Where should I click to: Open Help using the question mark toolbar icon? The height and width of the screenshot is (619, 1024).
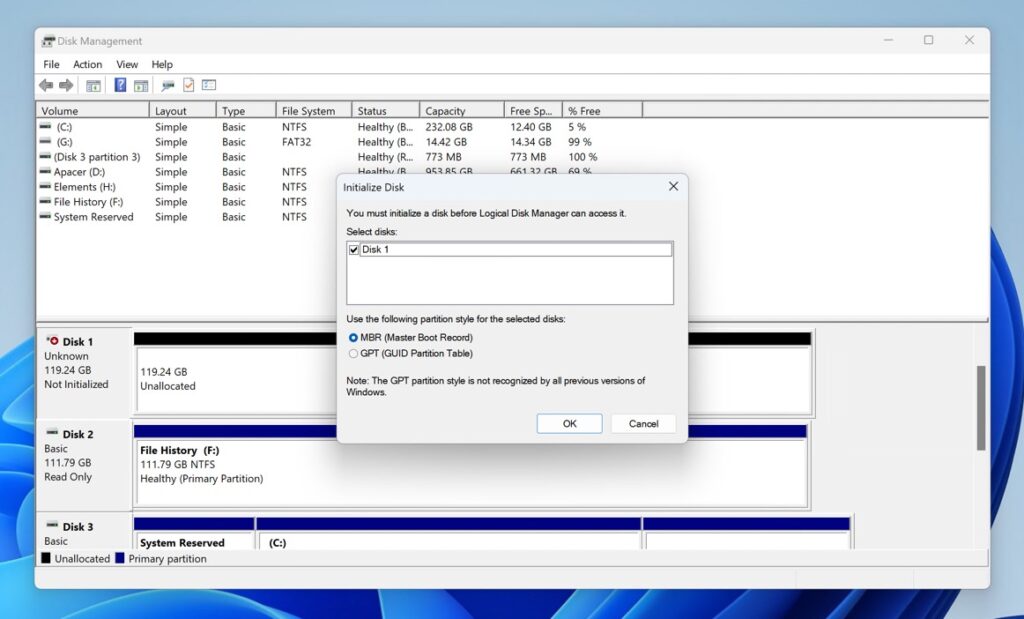pos(119,85)
